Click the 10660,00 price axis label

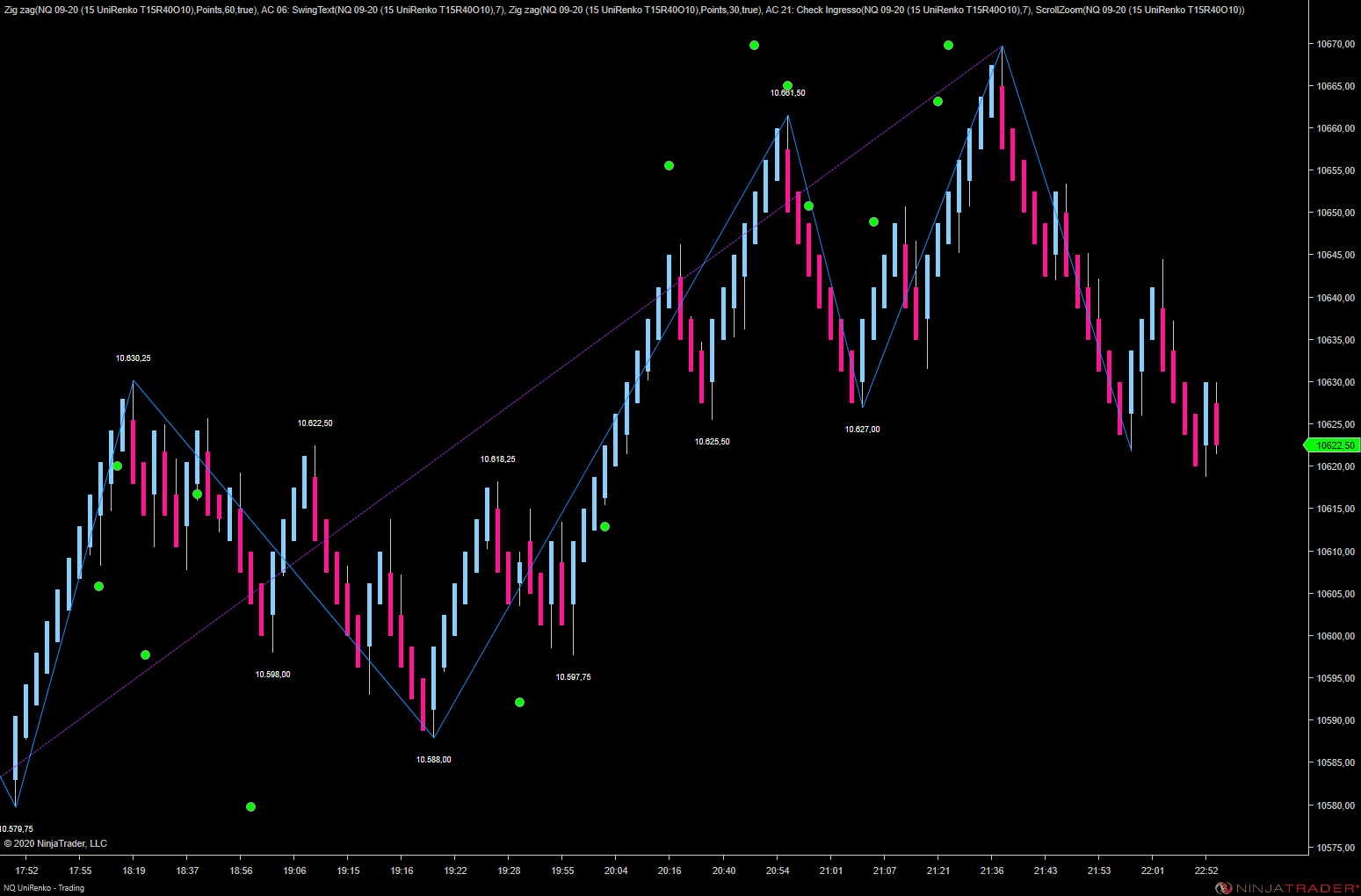(x=1335, y=128)
